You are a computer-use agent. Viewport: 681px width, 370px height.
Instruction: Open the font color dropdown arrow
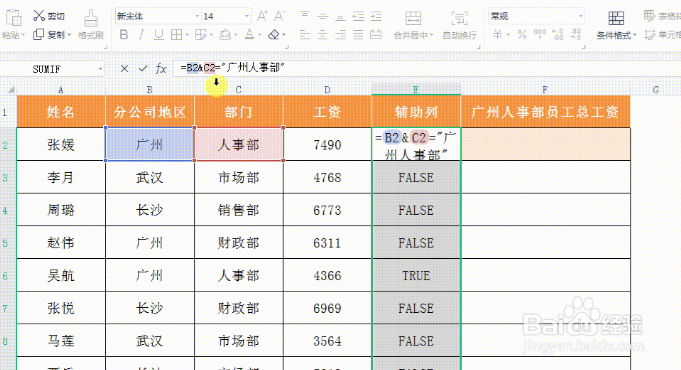coord(260,35)
